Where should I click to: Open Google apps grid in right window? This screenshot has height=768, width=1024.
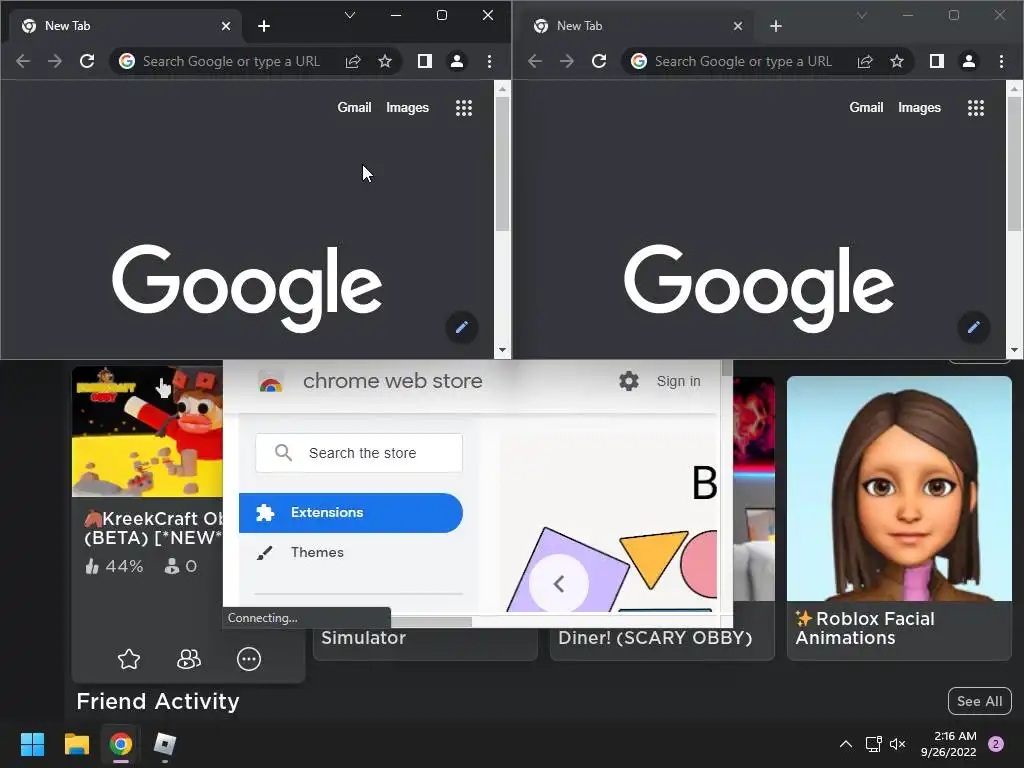pyautogui.click(x=976, y=108)
